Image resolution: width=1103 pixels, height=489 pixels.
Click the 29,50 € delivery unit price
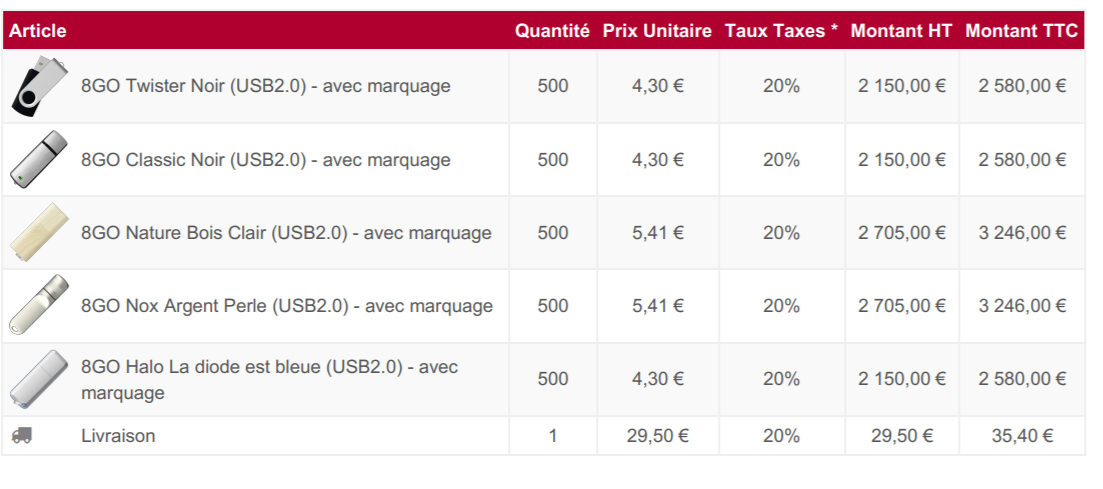point(657,436)
